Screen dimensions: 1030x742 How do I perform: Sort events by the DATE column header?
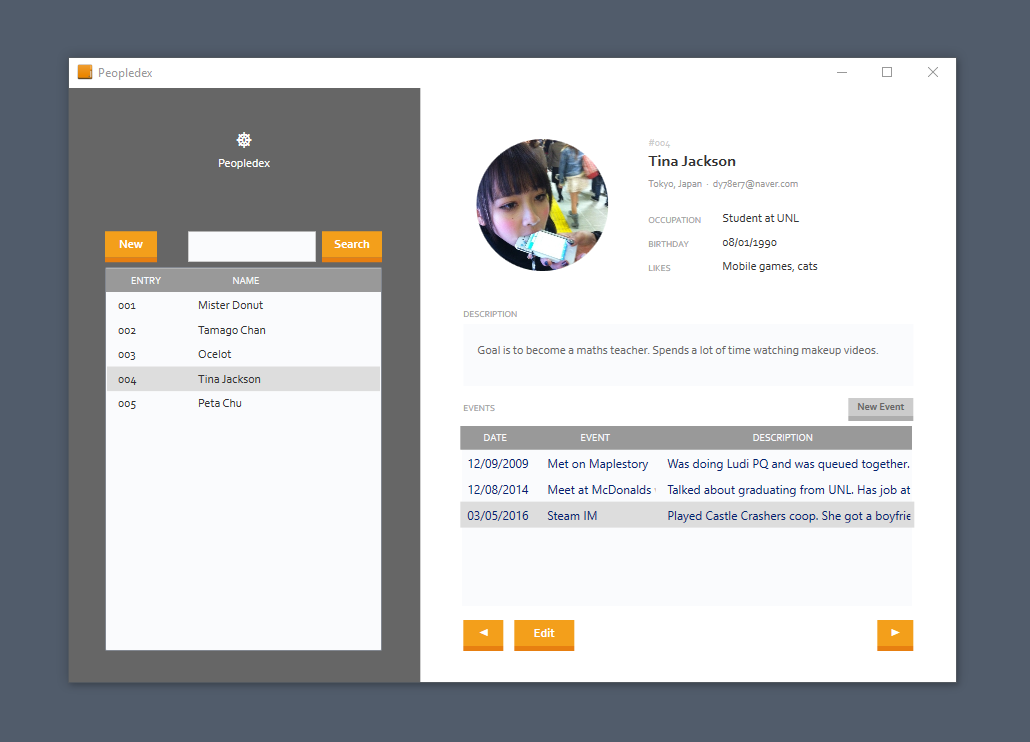tap(495, 438)
